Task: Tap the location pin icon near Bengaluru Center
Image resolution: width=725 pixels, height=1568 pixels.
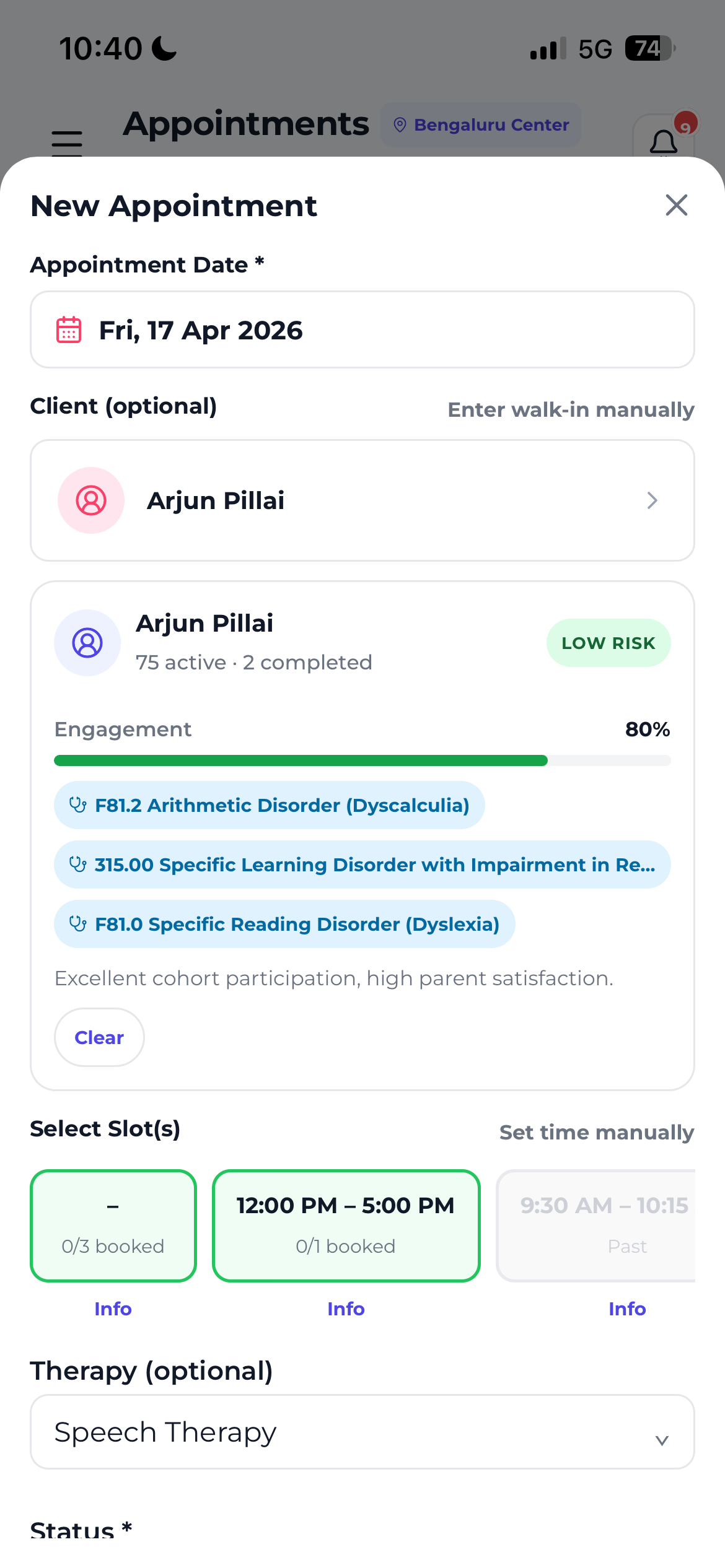Action: pyautogui.click(x=400, y=125)
